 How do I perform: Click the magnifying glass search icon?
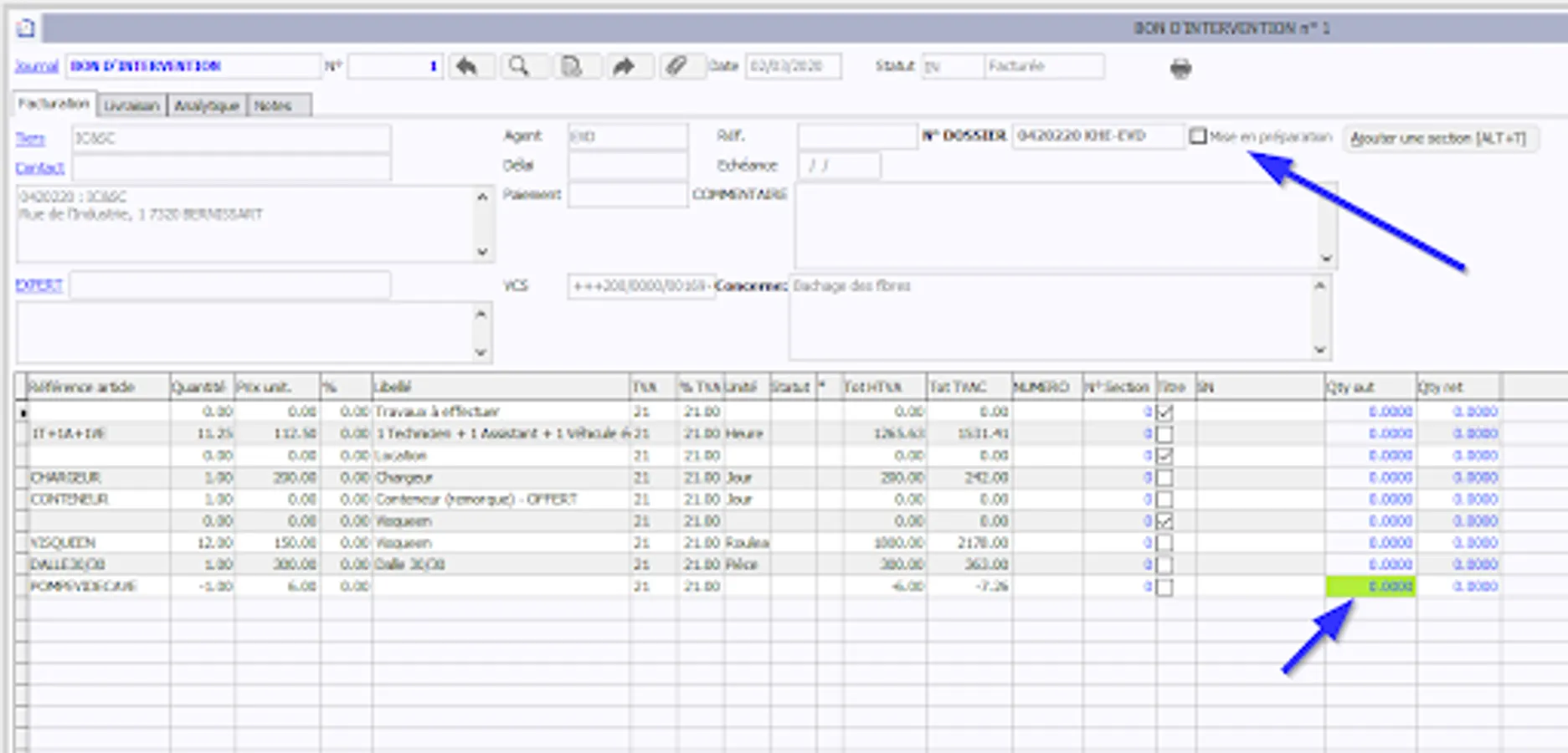(x=519, y=66)
